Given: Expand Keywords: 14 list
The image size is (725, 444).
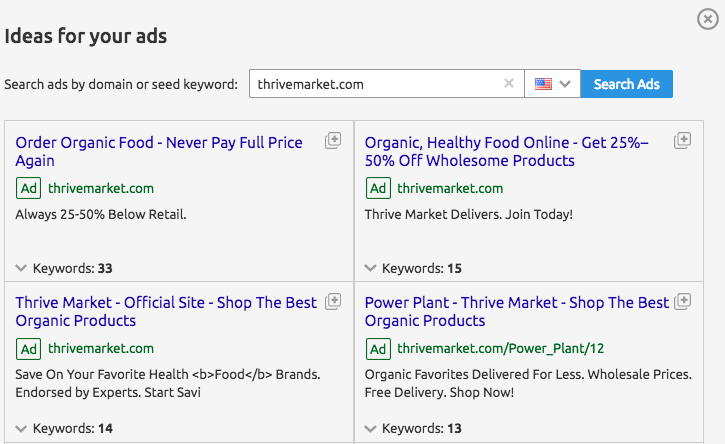Looking at the screenshot, I should coord(64,428).
